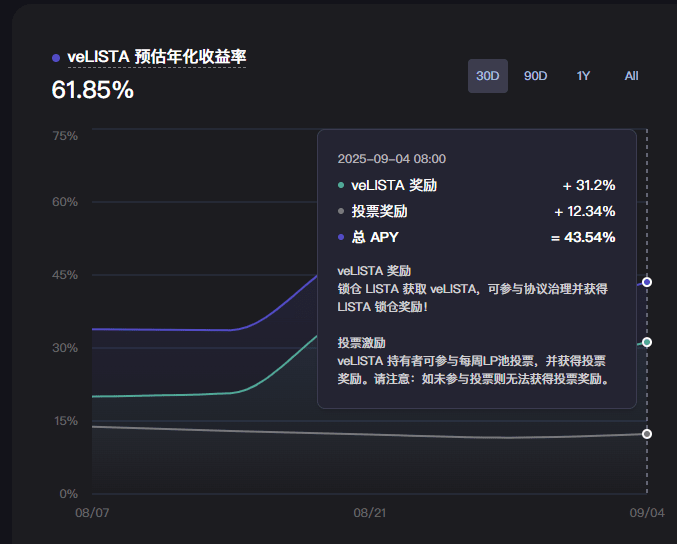Click the 08/21 date axis label
The width and height of the screenshot is (677, 544).
click(370, 513)
